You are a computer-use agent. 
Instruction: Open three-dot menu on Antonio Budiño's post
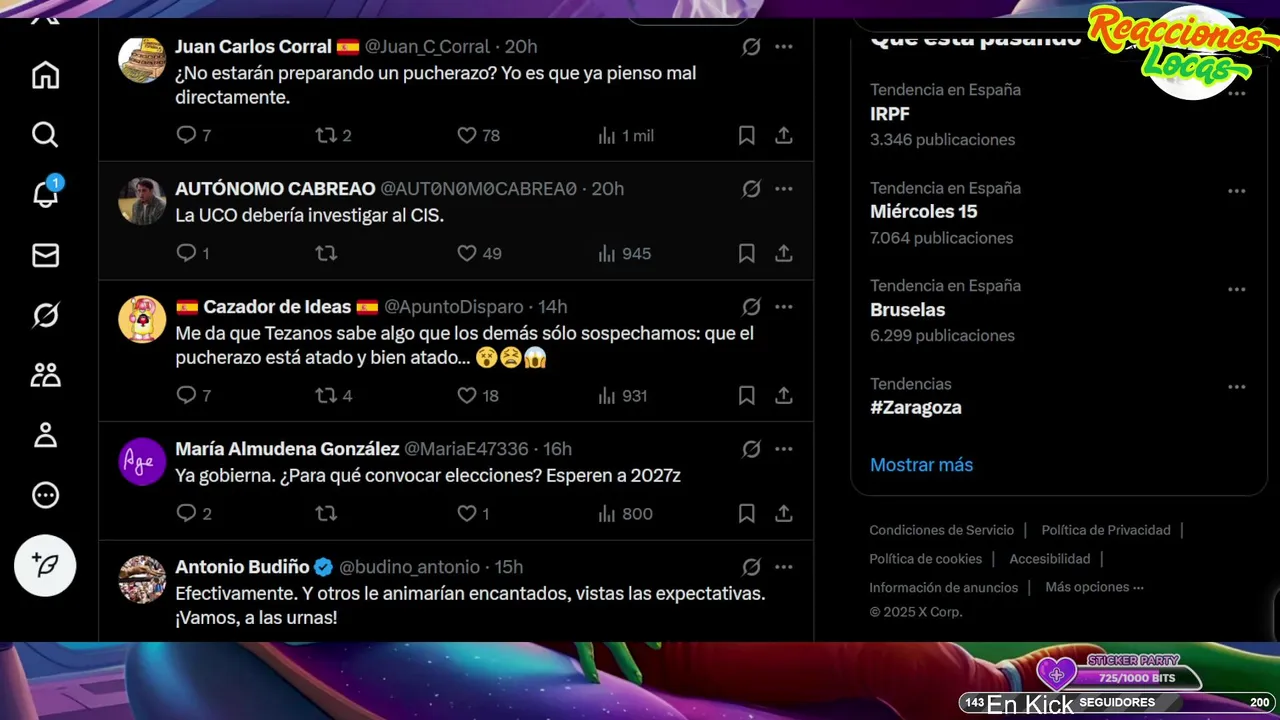[x=784, y=567]
